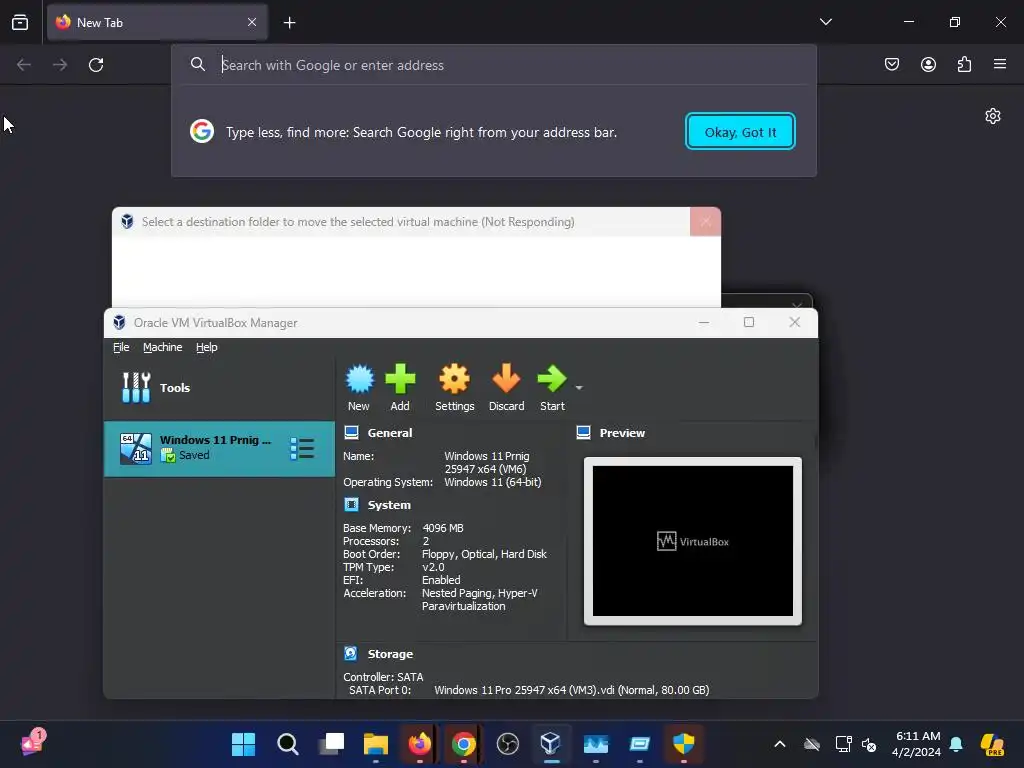1024x768 pixels.
Task: Click the 'Controller: SATA' storage text
Action: click(383, 677)
